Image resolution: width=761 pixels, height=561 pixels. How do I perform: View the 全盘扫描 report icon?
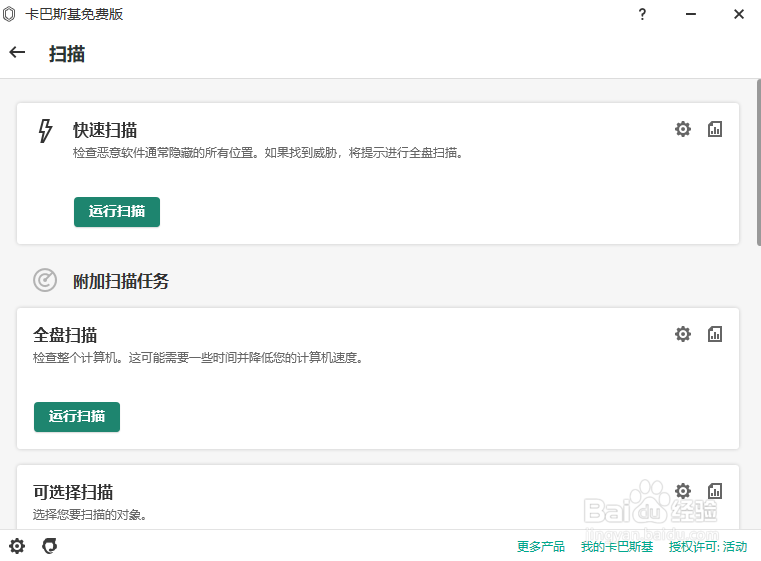tap(714, 334)
